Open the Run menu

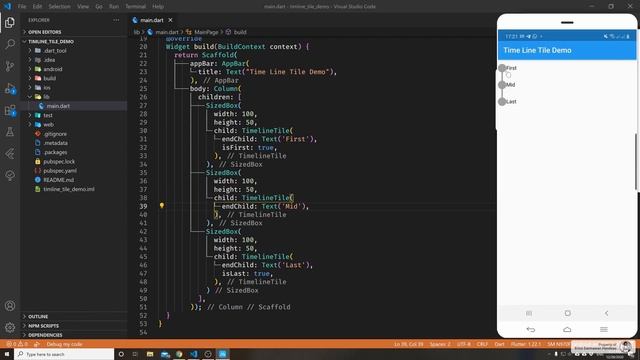114,7
